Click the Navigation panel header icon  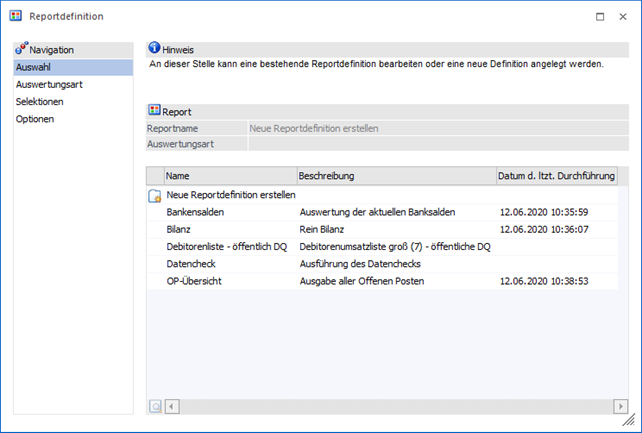click(x=22, y=49)
